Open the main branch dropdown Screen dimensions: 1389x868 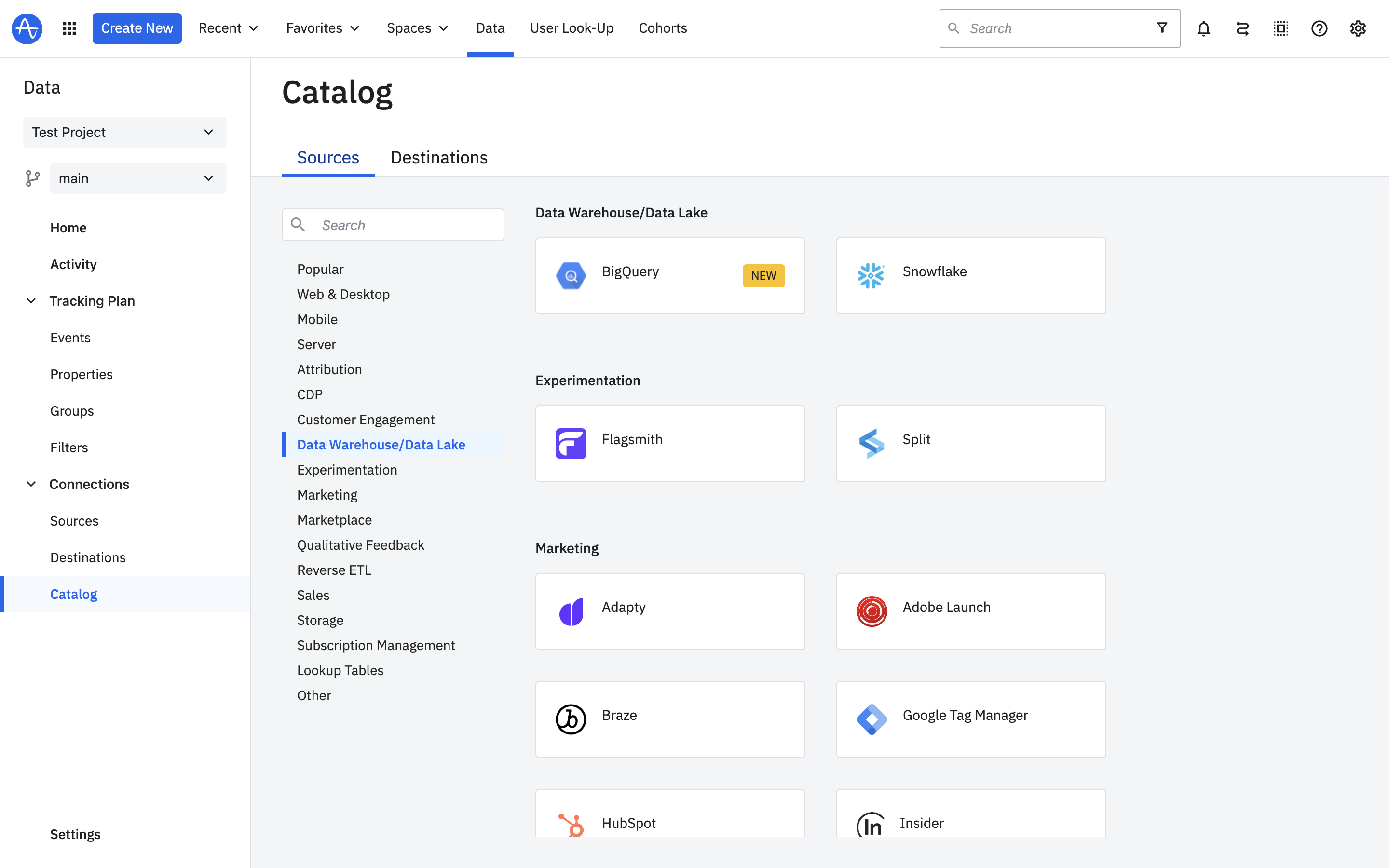(x=138, y=178)
